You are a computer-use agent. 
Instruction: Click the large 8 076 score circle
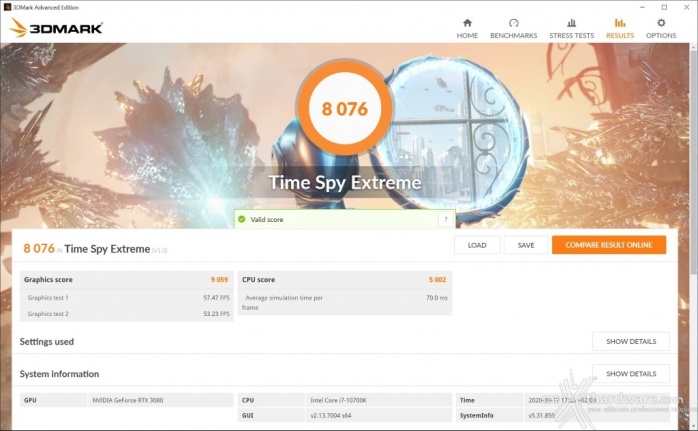(345, 109)
